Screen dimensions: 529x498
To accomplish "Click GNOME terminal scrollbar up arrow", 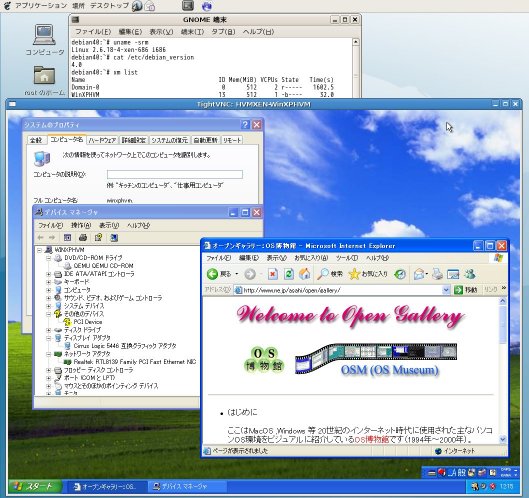I will [356, 42].
